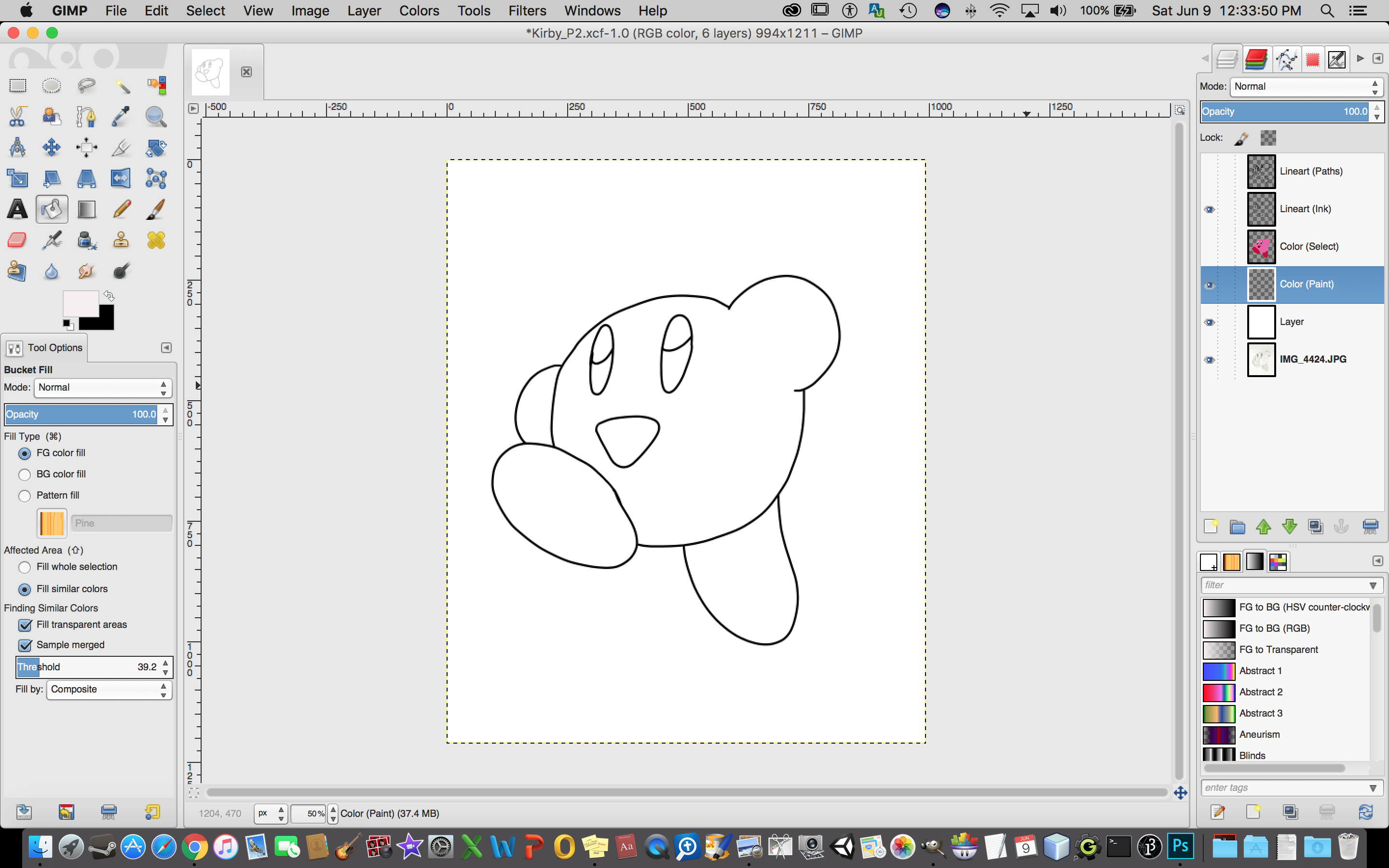Screen dimensions: 1389x868
Task: Uncheck the Sample merged checkbox
Action: tap(25, 645)
